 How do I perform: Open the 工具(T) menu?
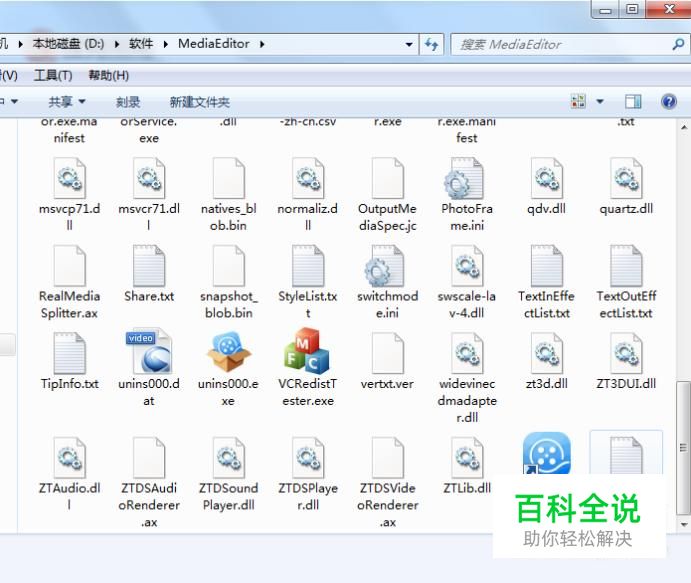[x=53, y=76]
